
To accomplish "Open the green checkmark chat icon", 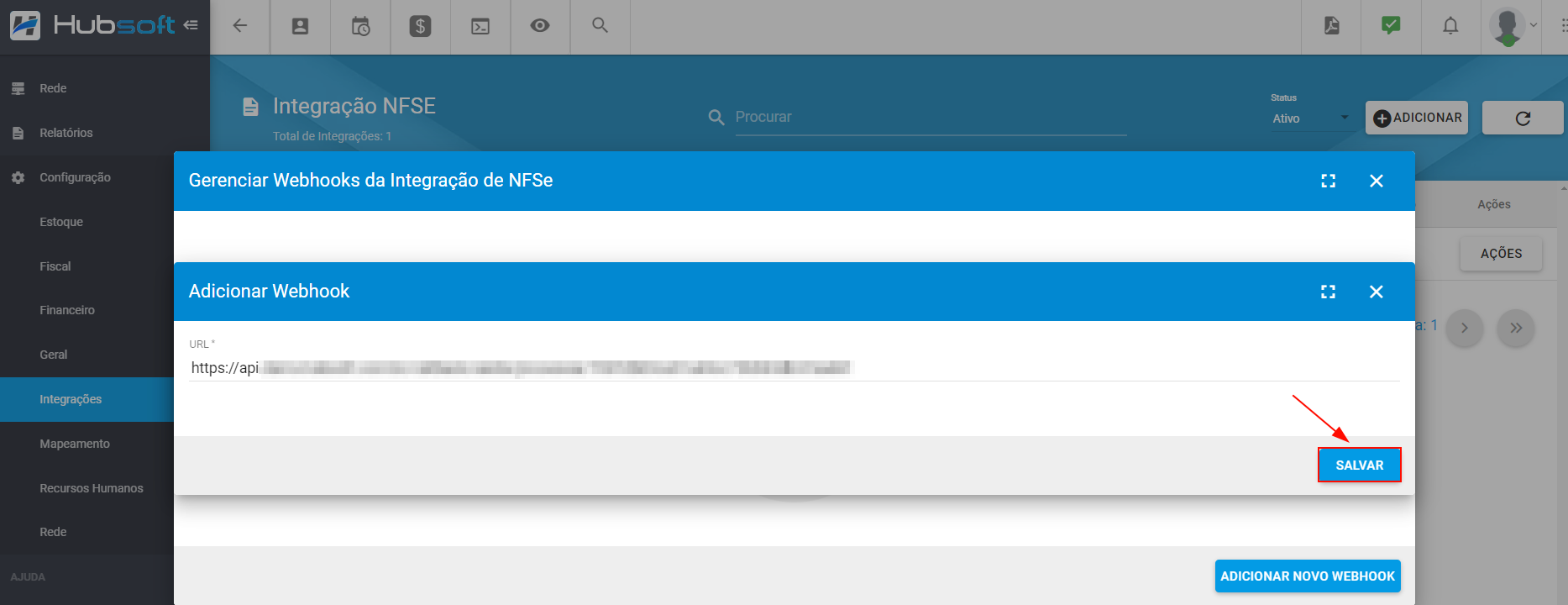I will click(1391, 25).
